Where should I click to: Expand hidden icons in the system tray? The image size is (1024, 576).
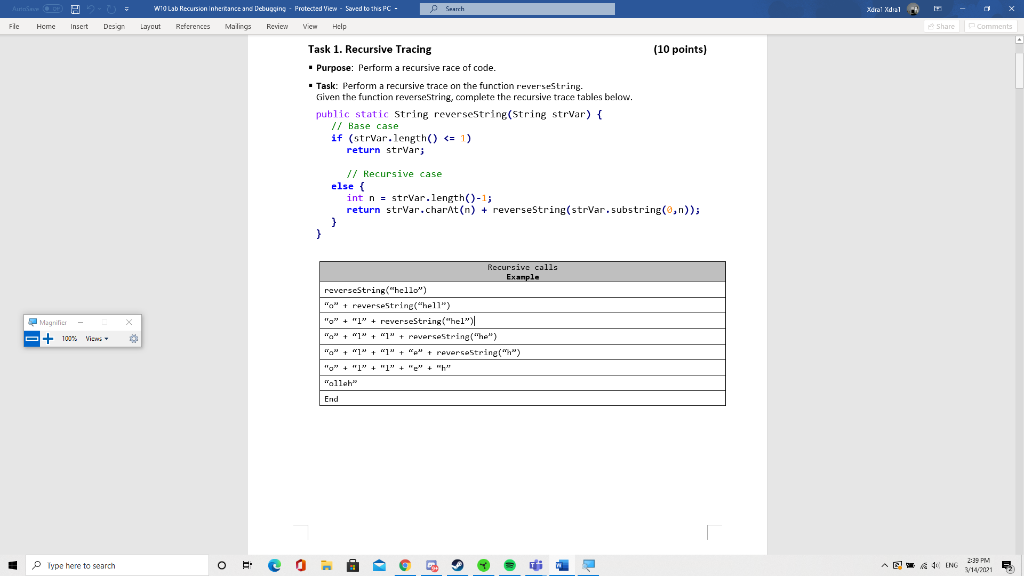pyautogui.click(x=884, y=565)
